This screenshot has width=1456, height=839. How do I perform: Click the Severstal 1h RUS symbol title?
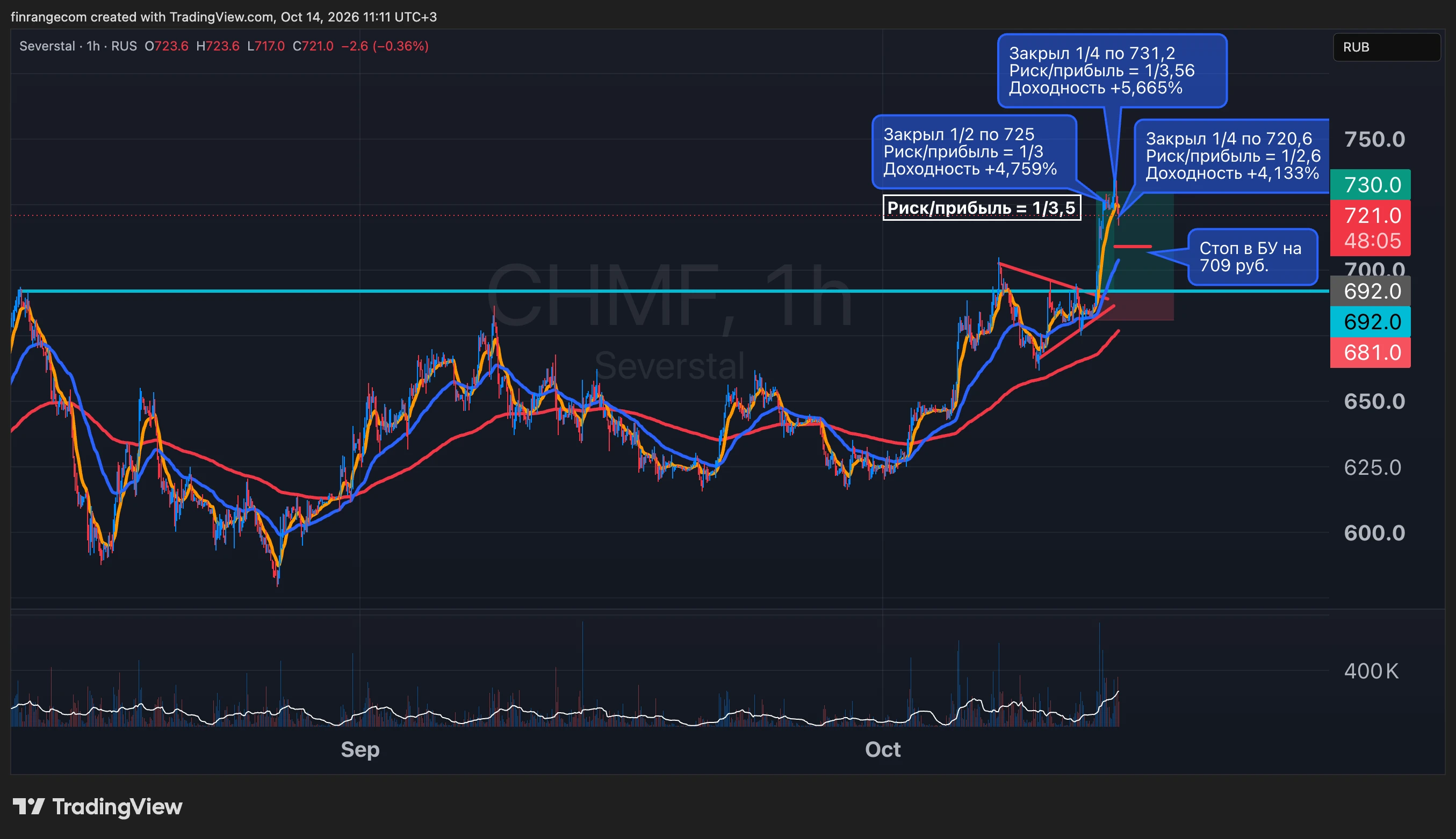pos(78,46)
